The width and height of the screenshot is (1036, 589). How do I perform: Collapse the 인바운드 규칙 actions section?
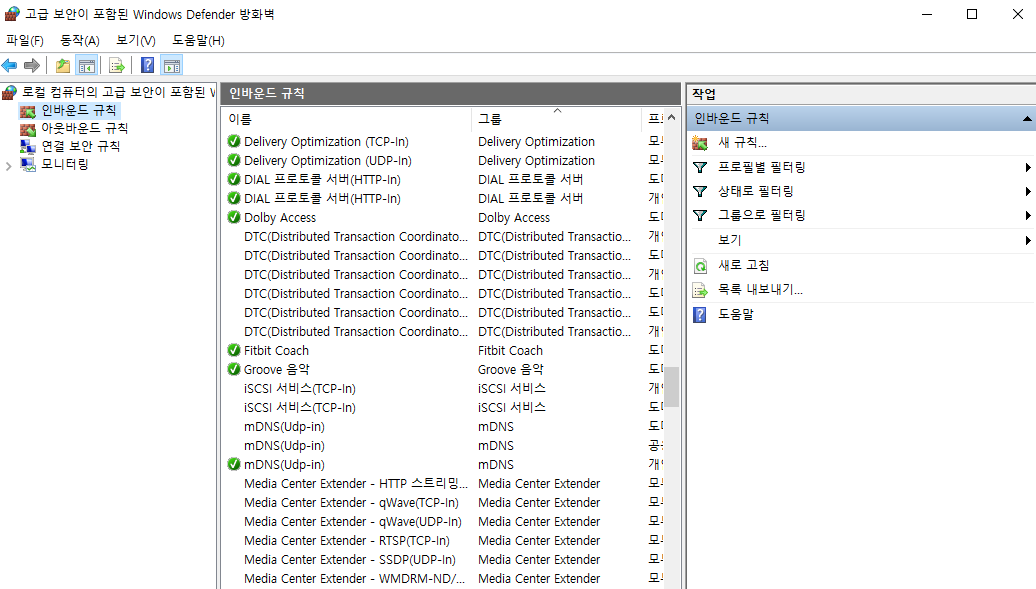point(1027,119)
